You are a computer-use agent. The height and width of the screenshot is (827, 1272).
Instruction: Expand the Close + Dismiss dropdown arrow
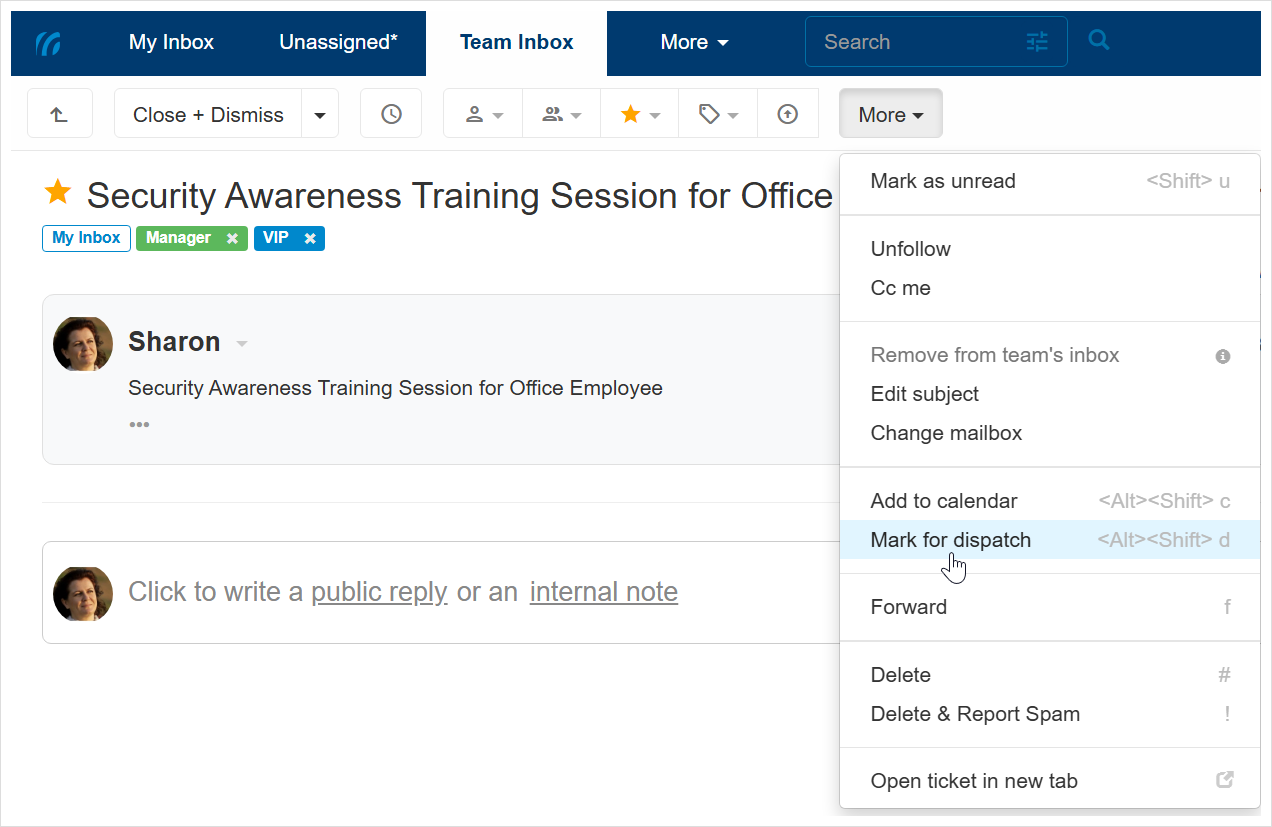tap(320, 115)
